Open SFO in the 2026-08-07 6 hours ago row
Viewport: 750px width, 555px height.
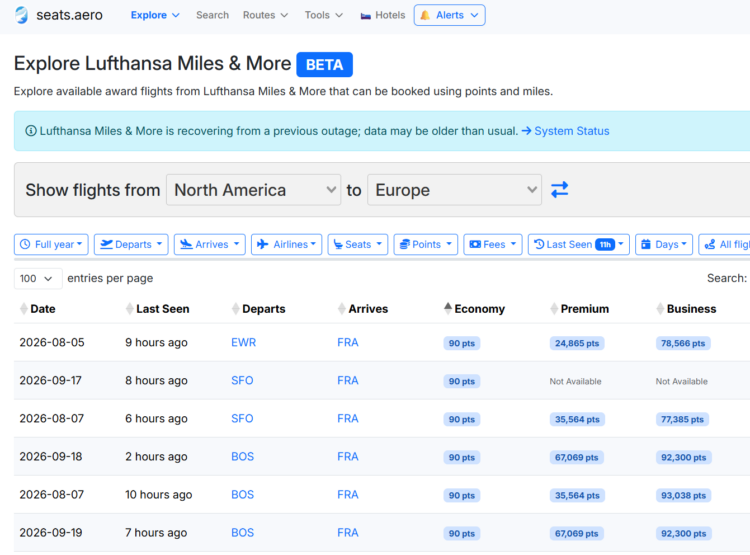(242, 419)
